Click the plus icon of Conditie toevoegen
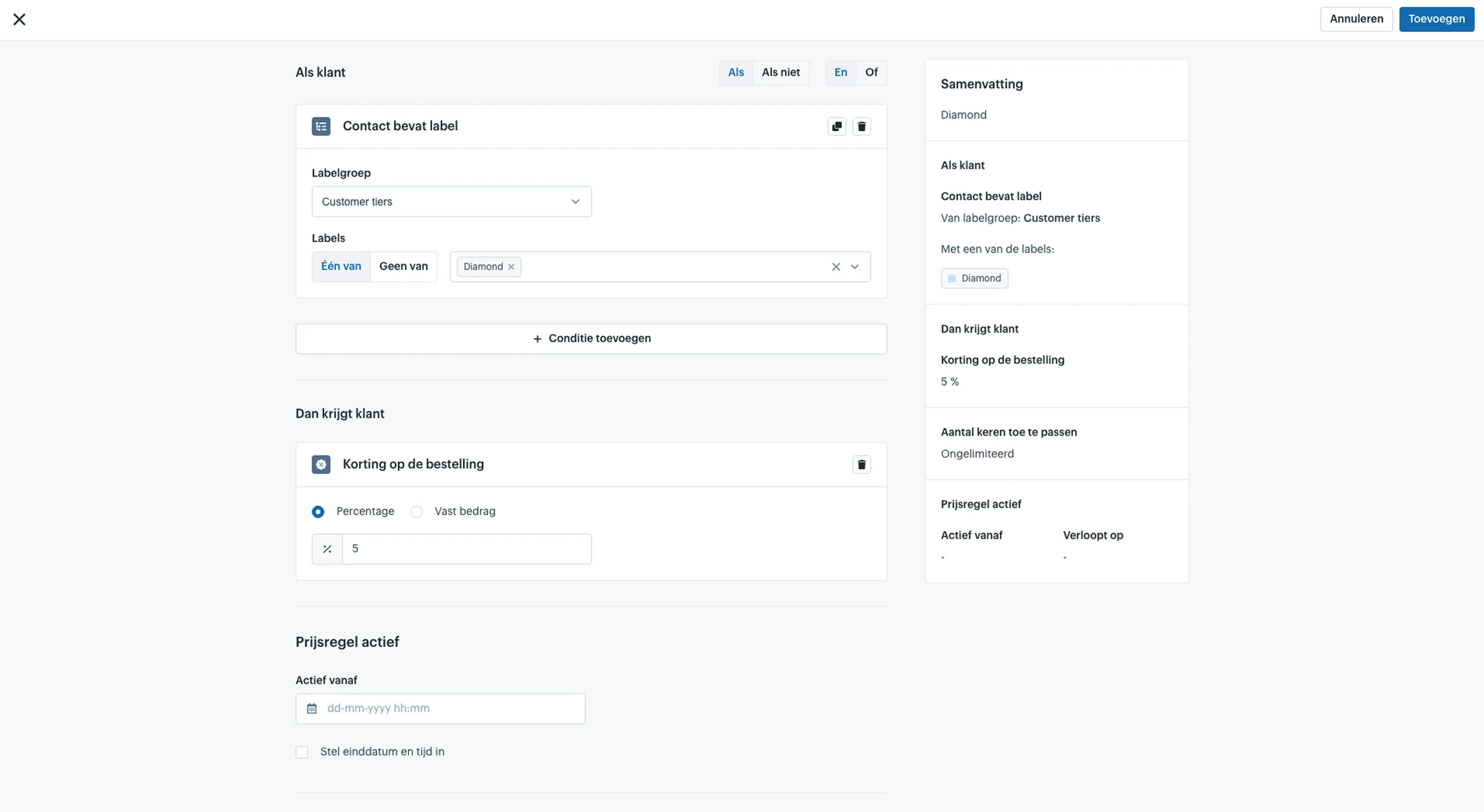This screenshot has width=1484, height=812. [x=537, y=339]
